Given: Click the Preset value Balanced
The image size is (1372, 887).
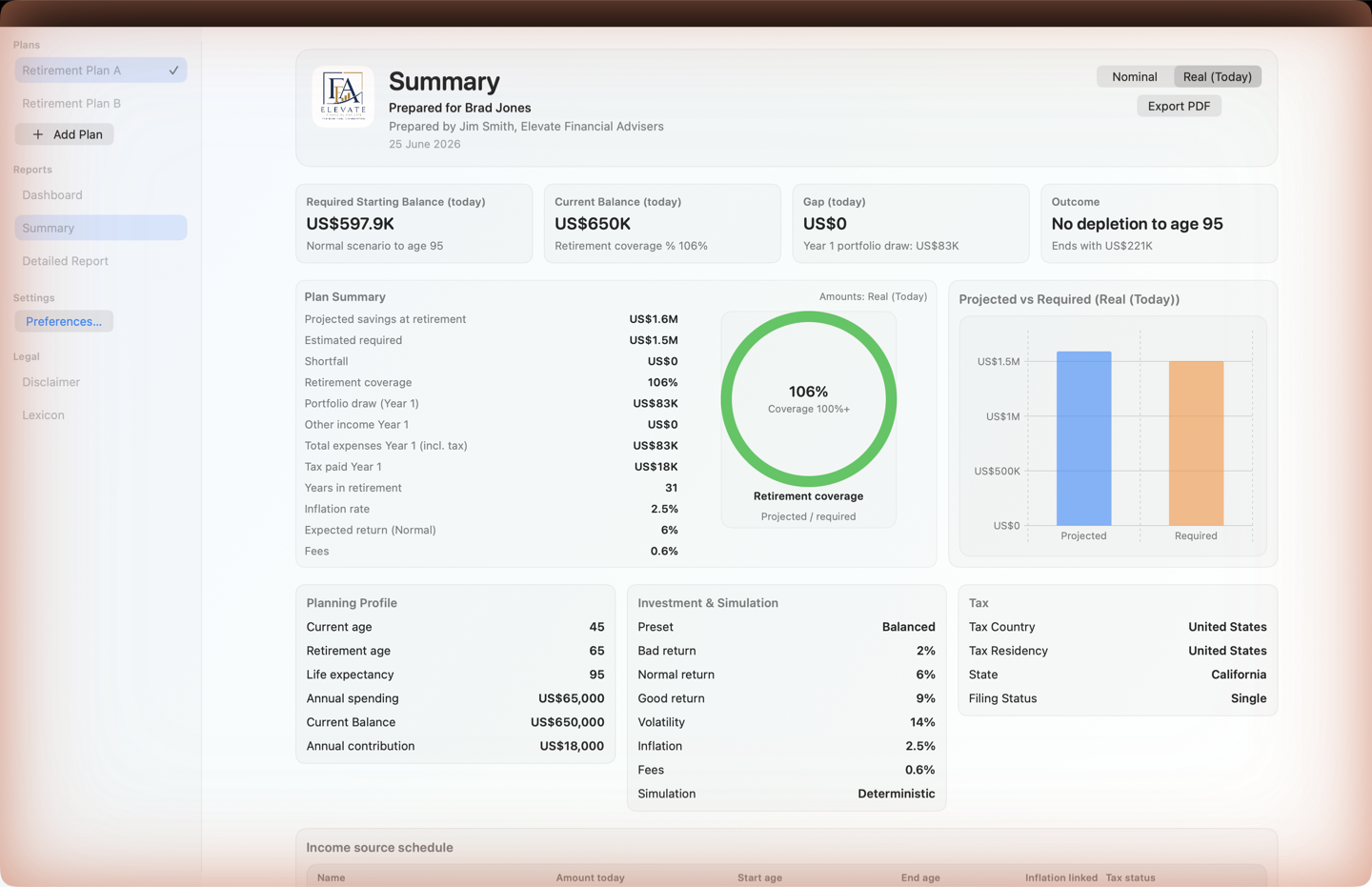Looking at the screenshot, I should coord(908,627).
